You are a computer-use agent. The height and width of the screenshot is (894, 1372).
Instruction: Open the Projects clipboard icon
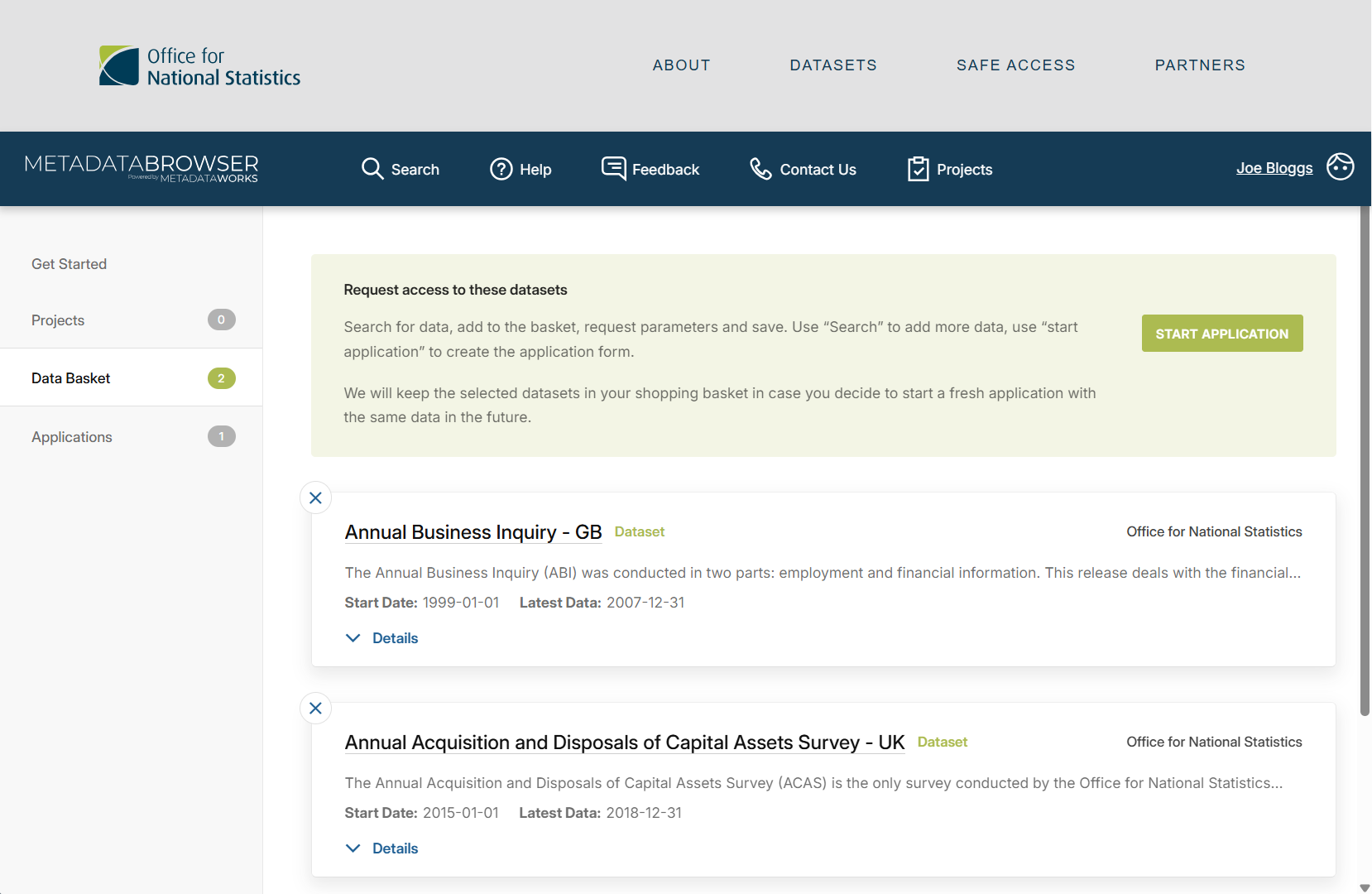coord(918,169)
